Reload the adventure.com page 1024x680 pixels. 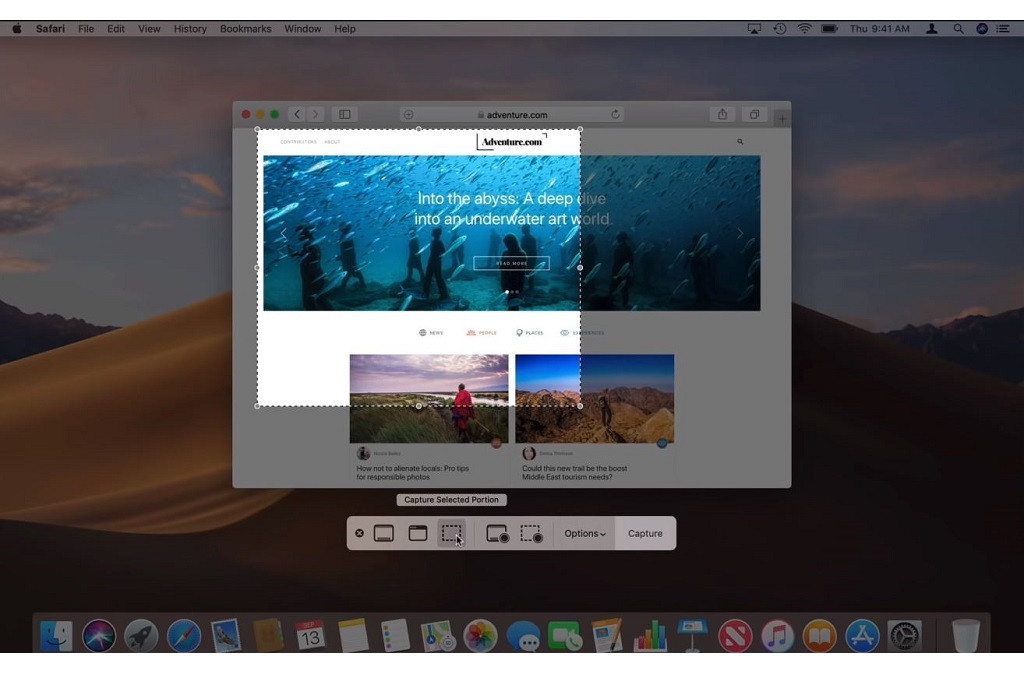pos(615,114)
